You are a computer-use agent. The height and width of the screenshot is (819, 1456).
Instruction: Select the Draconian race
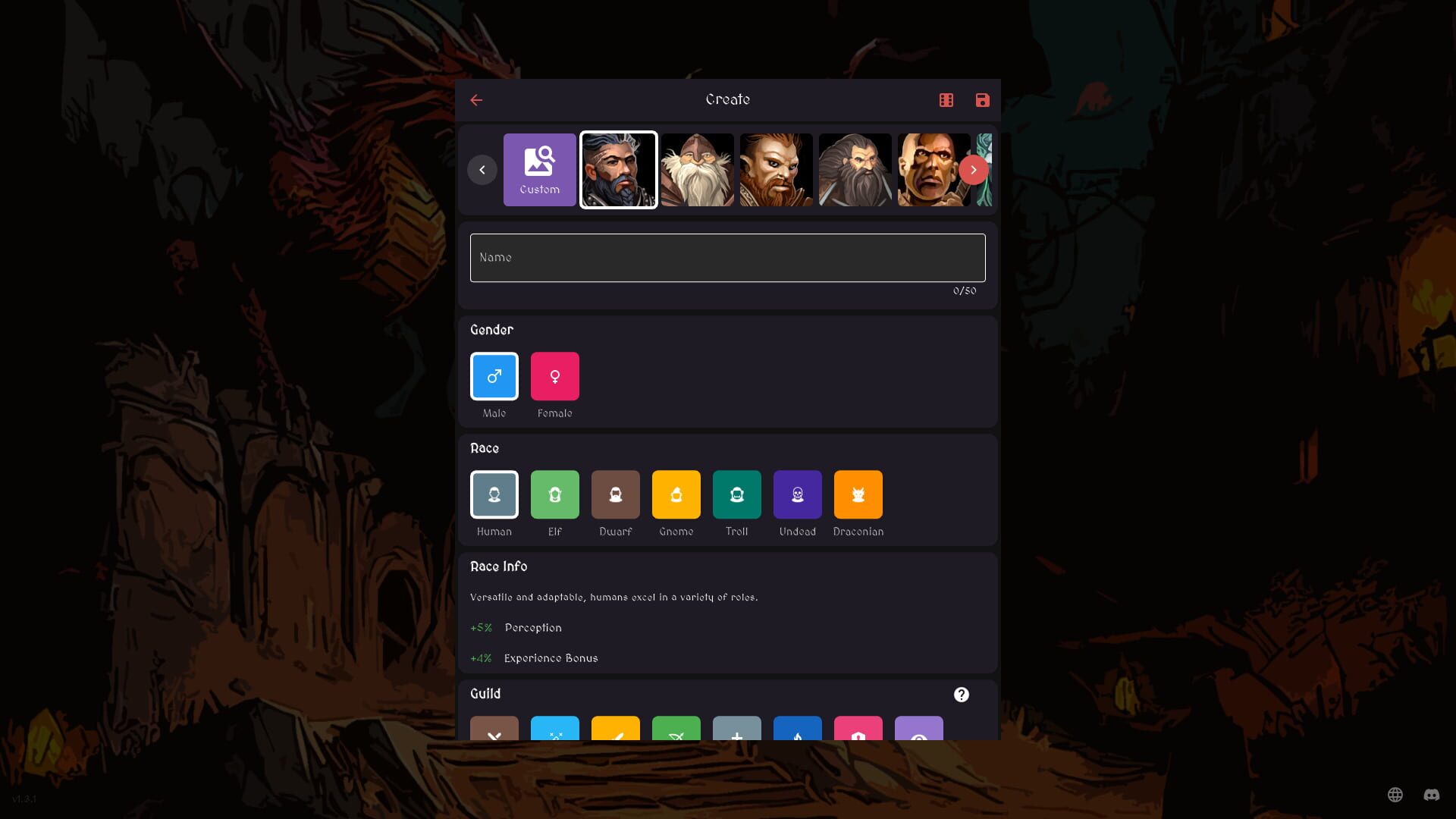tap(858, 494)
